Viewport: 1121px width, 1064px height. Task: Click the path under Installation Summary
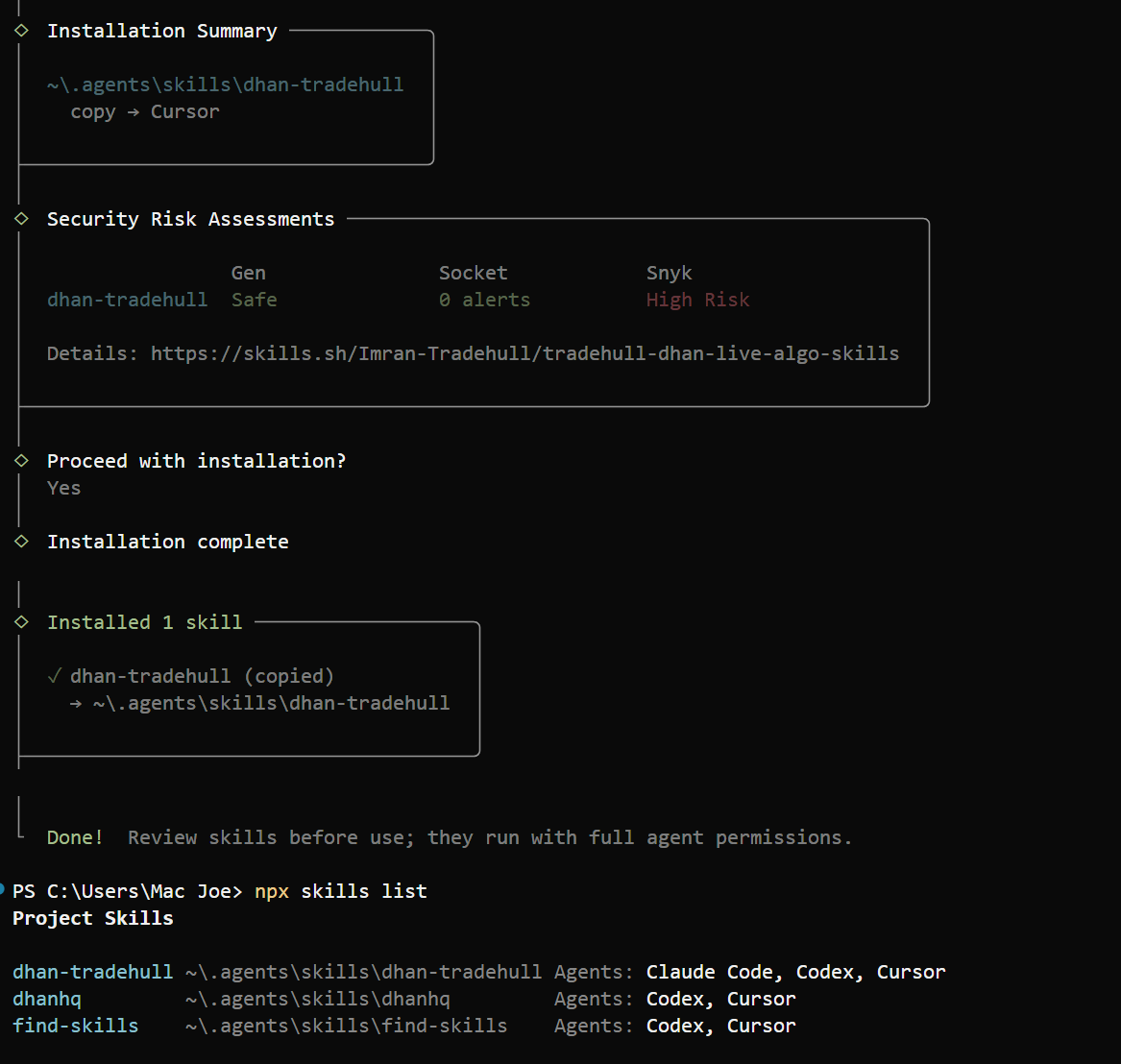225,85
